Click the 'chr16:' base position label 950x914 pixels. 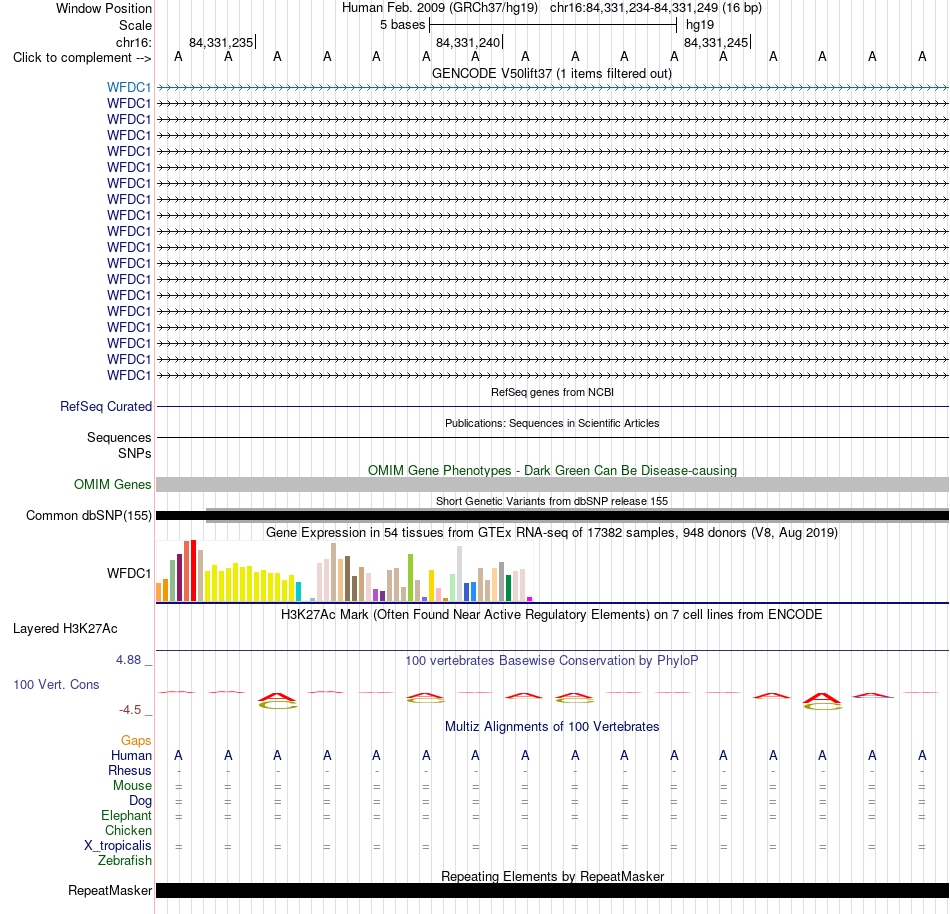click(133, 42)
